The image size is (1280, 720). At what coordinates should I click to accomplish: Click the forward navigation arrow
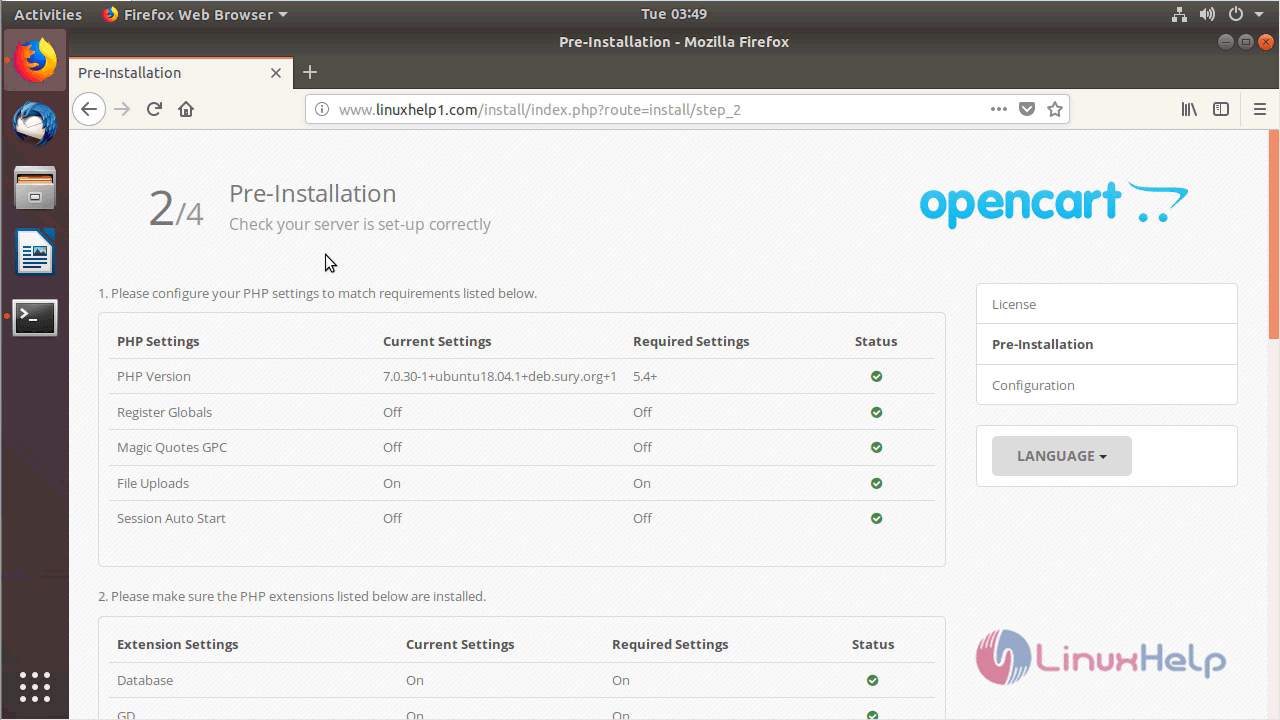click(x=122, y=109)
